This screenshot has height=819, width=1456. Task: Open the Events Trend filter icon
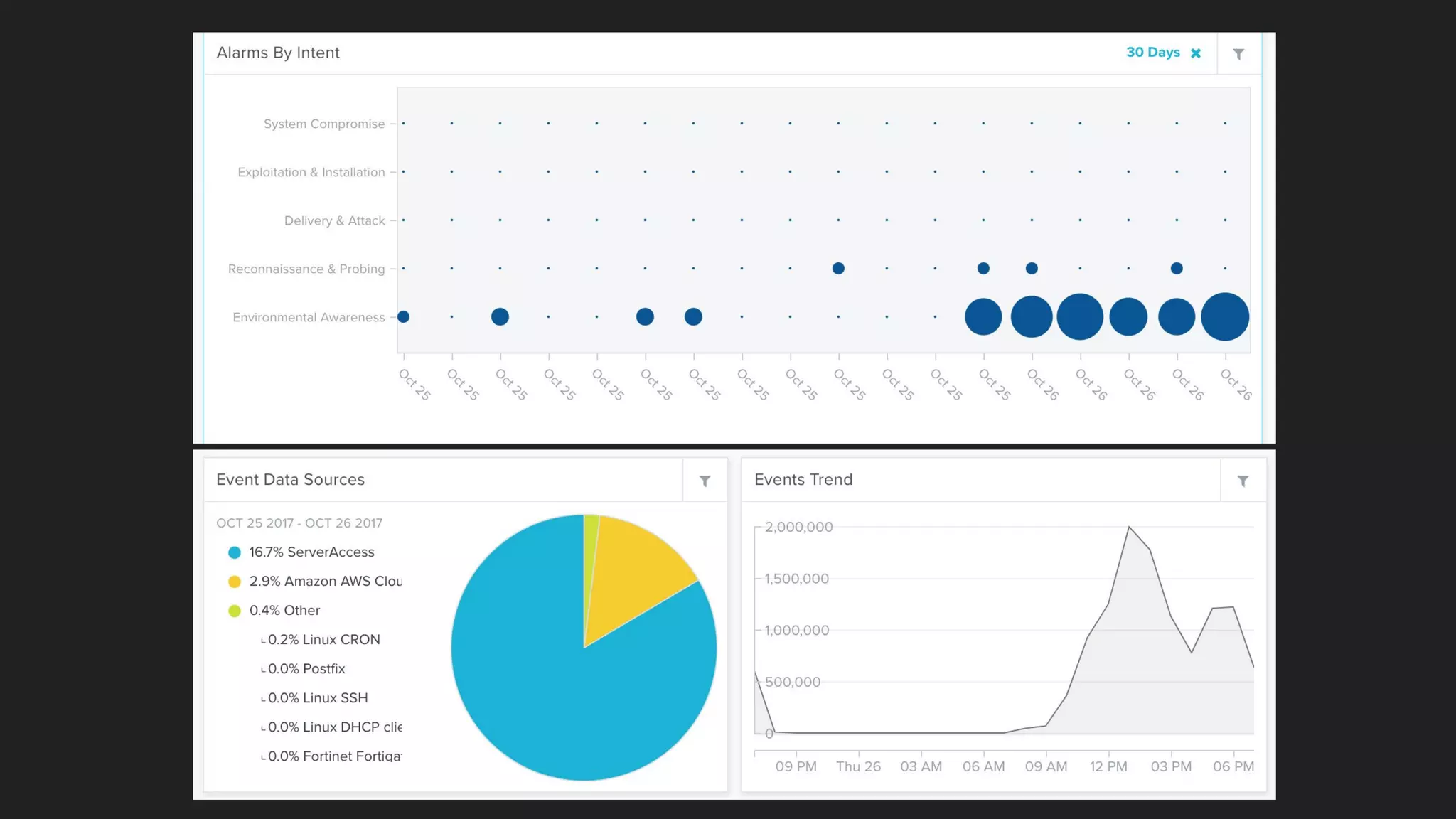click(x=1243, y=481)
